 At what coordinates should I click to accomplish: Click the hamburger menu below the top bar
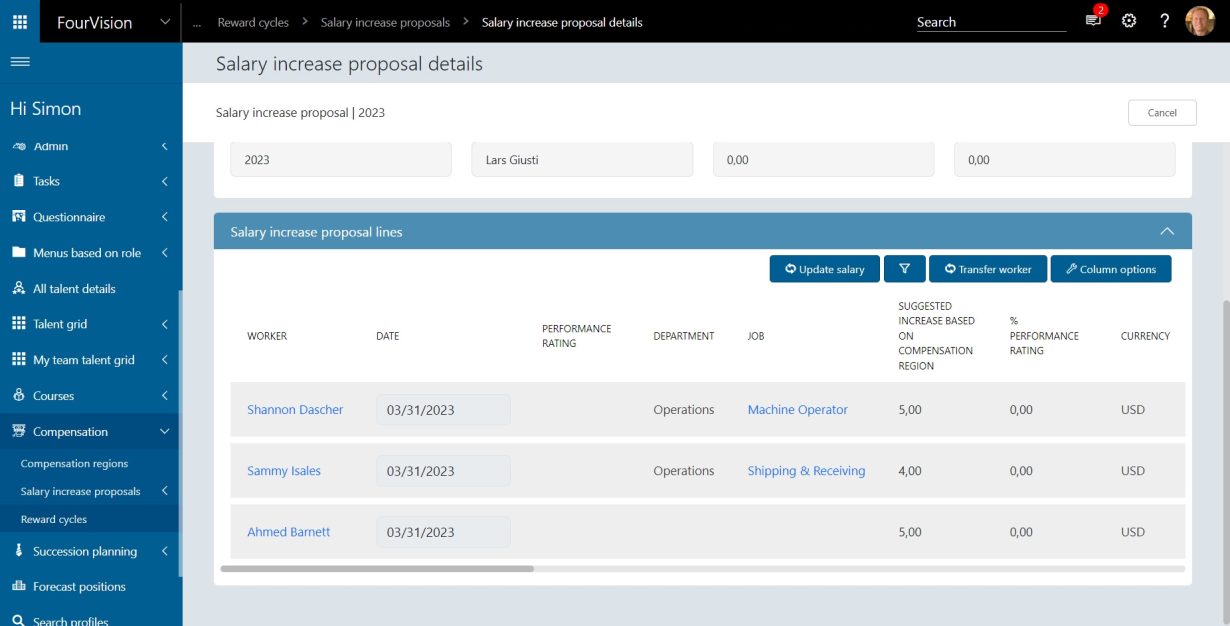click(20, 60)
